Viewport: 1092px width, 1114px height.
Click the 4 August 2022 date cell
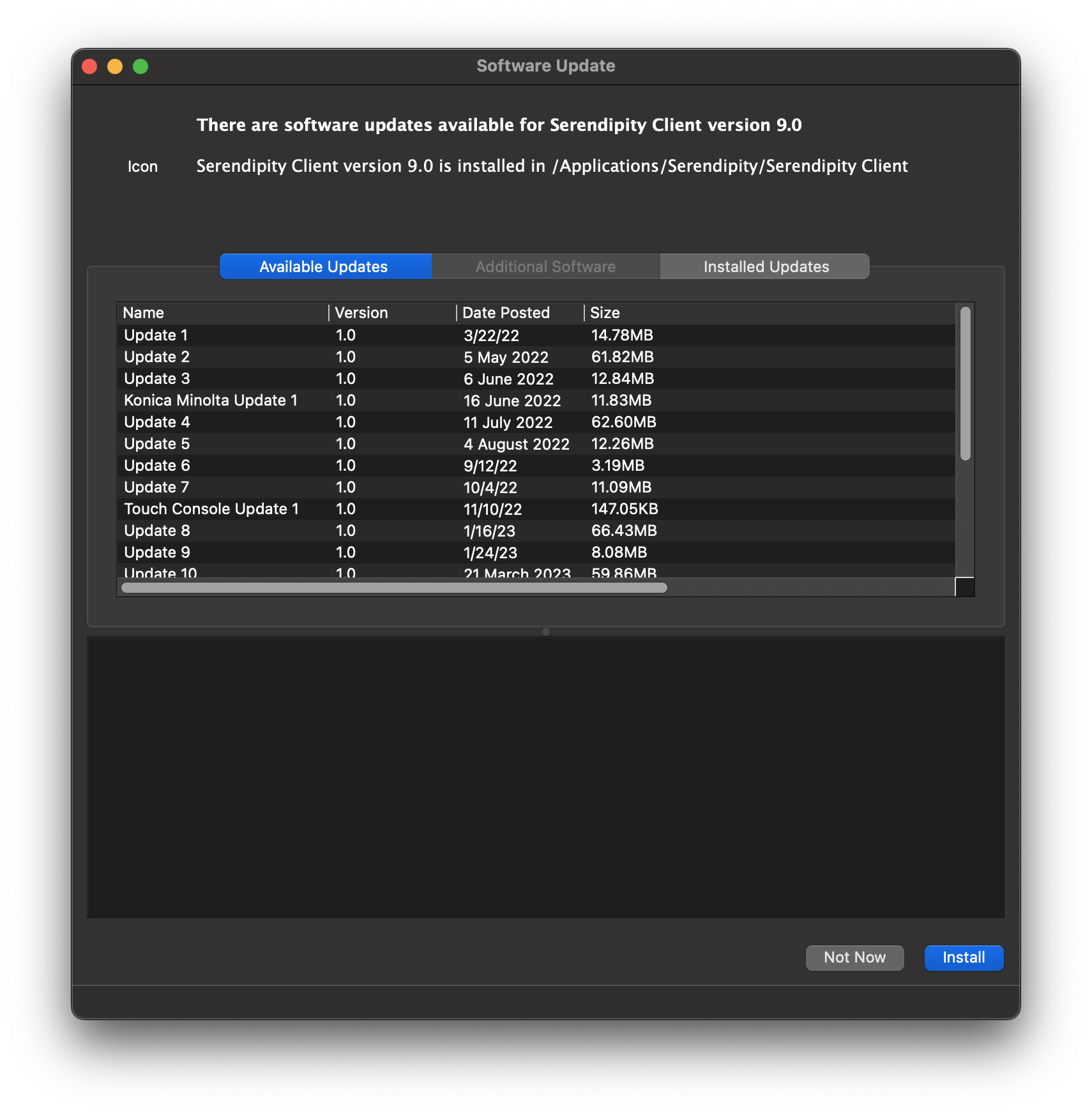point(517,444)
